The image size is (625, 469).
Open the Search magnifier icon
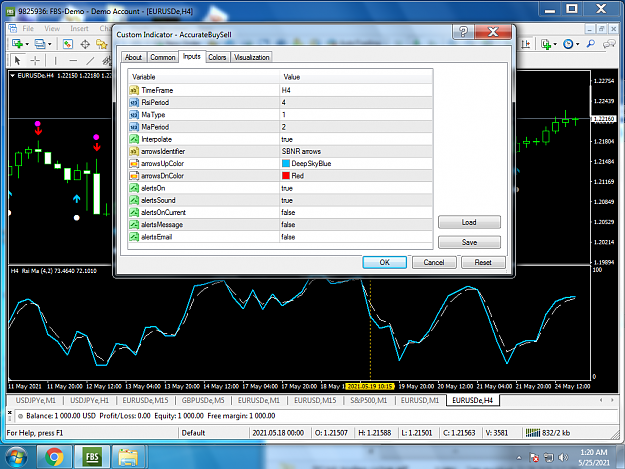click(591, 44)
